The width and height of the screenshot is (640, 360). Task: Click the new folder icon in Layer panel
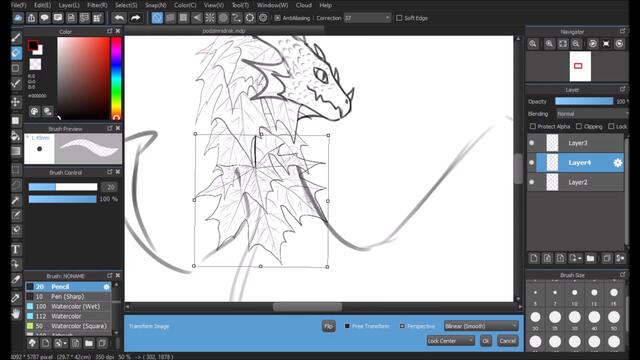(590, 258)
